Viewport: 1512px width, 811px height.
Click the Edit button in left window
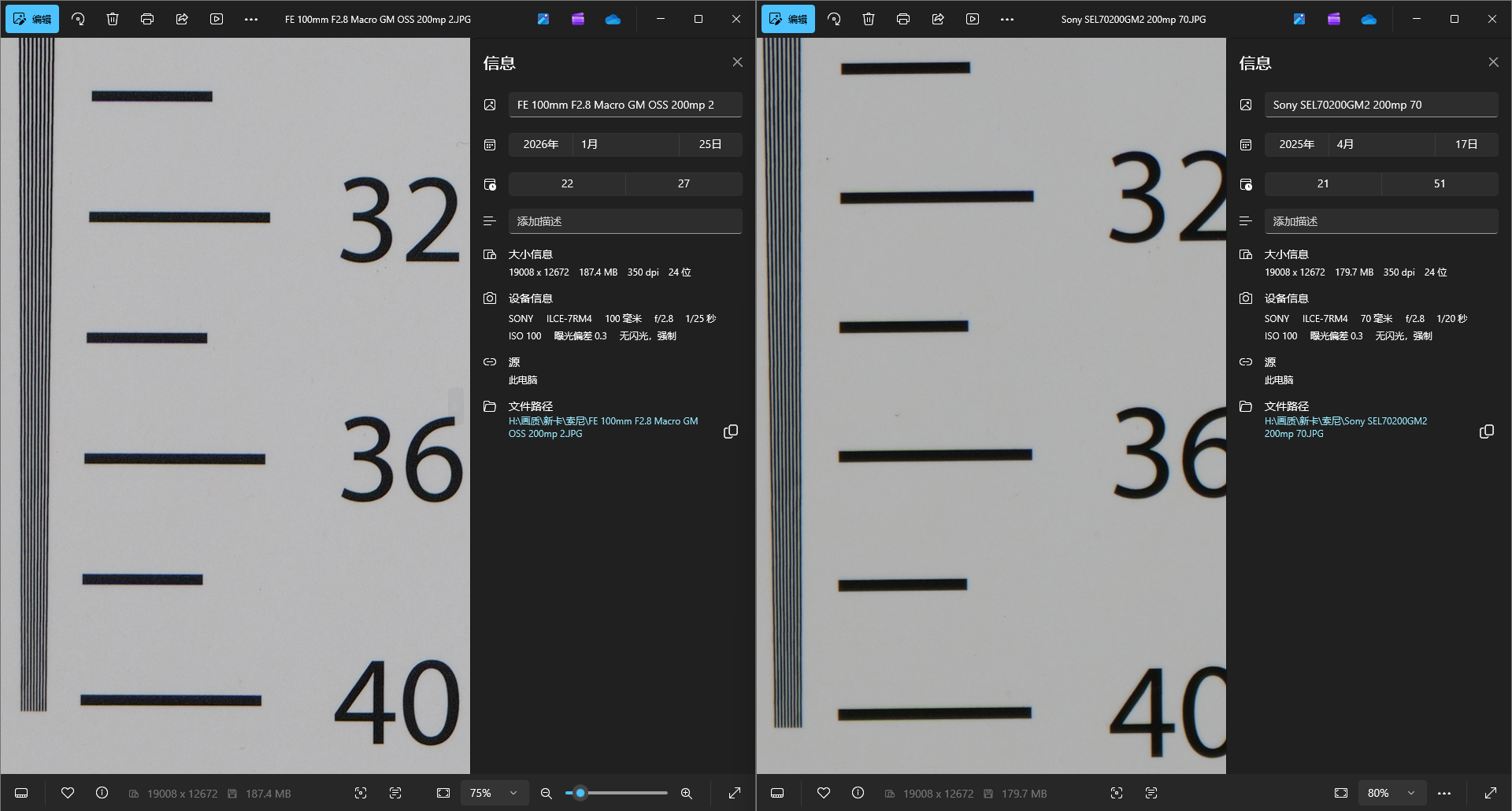click(x=32, y=19)
